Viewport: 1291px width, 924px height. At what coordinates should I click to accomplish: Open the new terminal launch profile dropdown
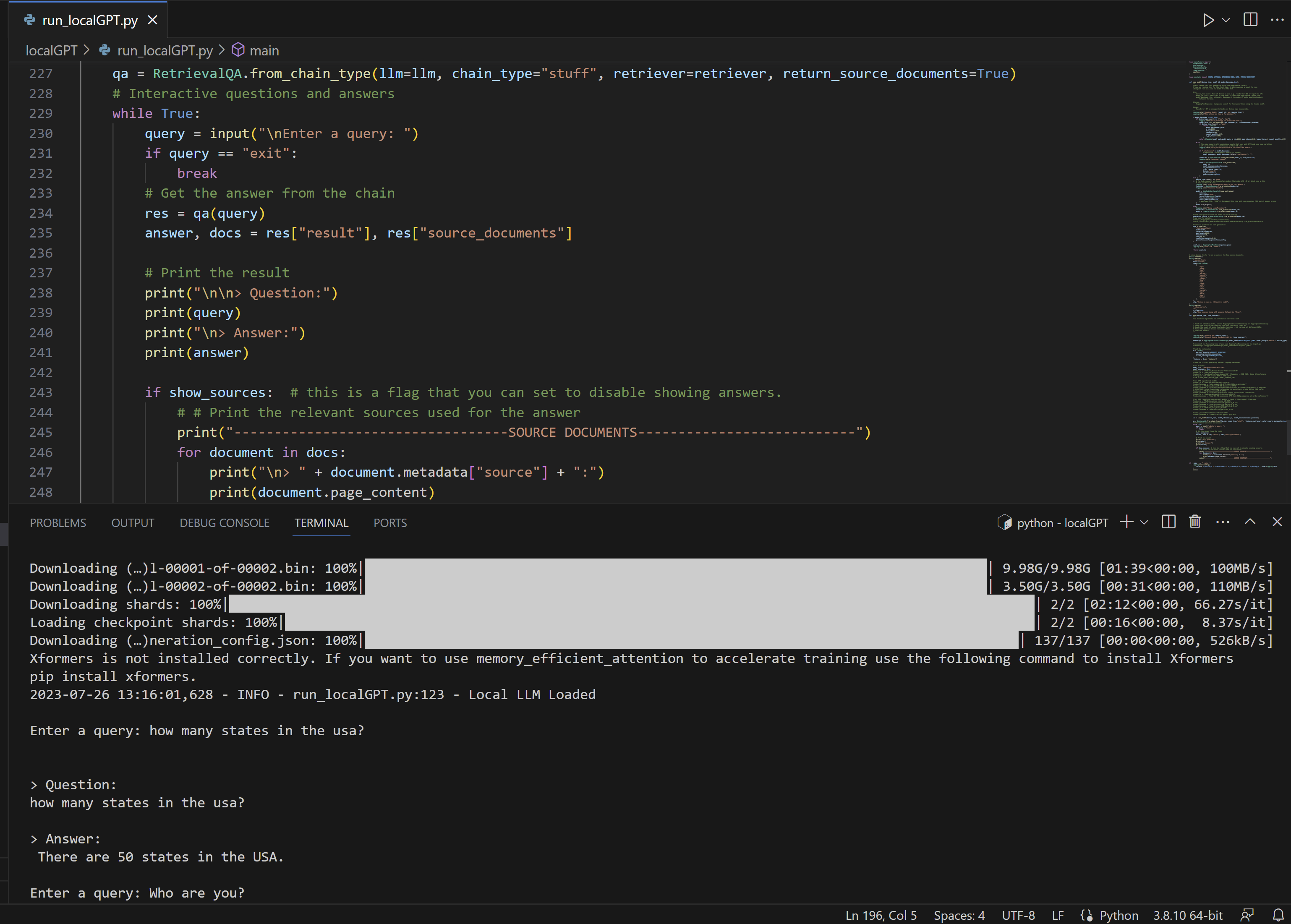tap(1144, 522)
